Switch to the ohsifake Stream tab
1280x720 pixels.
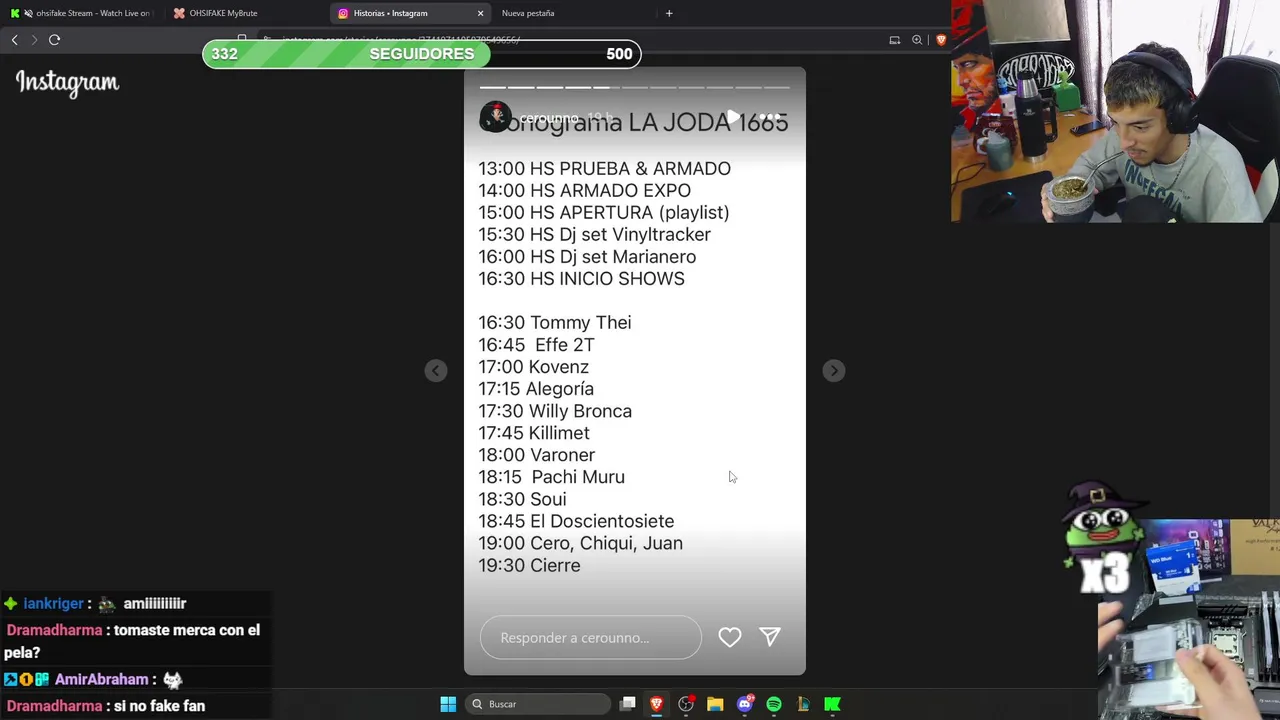(x=82, y=13)
